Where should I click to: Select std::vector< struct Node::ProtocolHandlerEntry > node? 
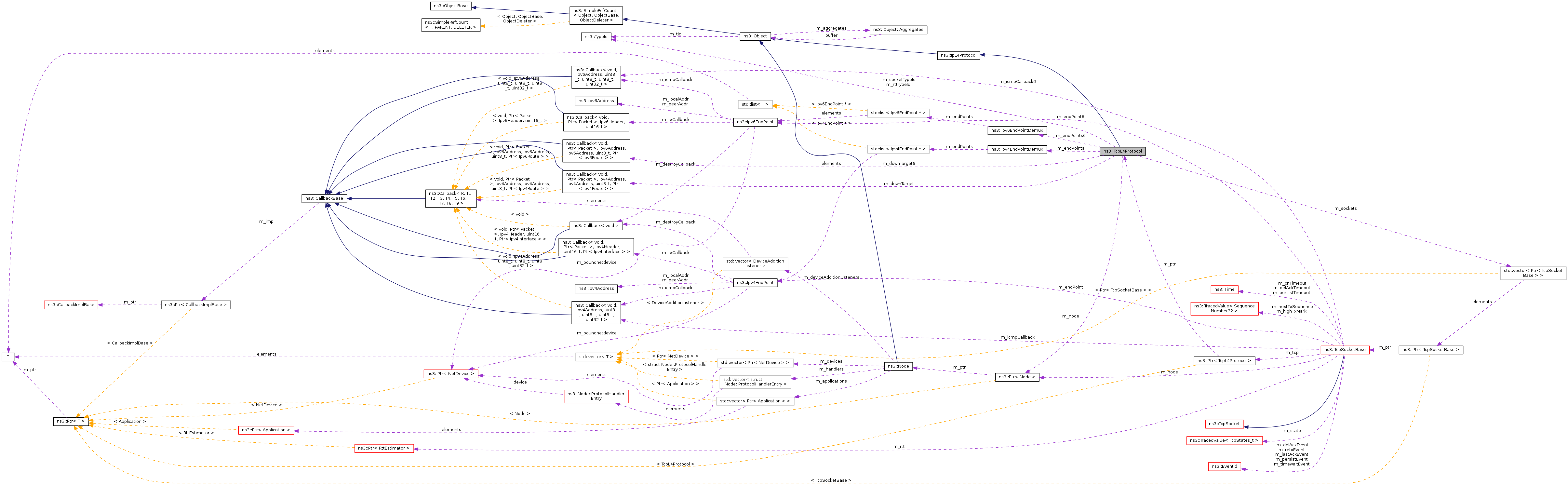click(x=755, y=382)
